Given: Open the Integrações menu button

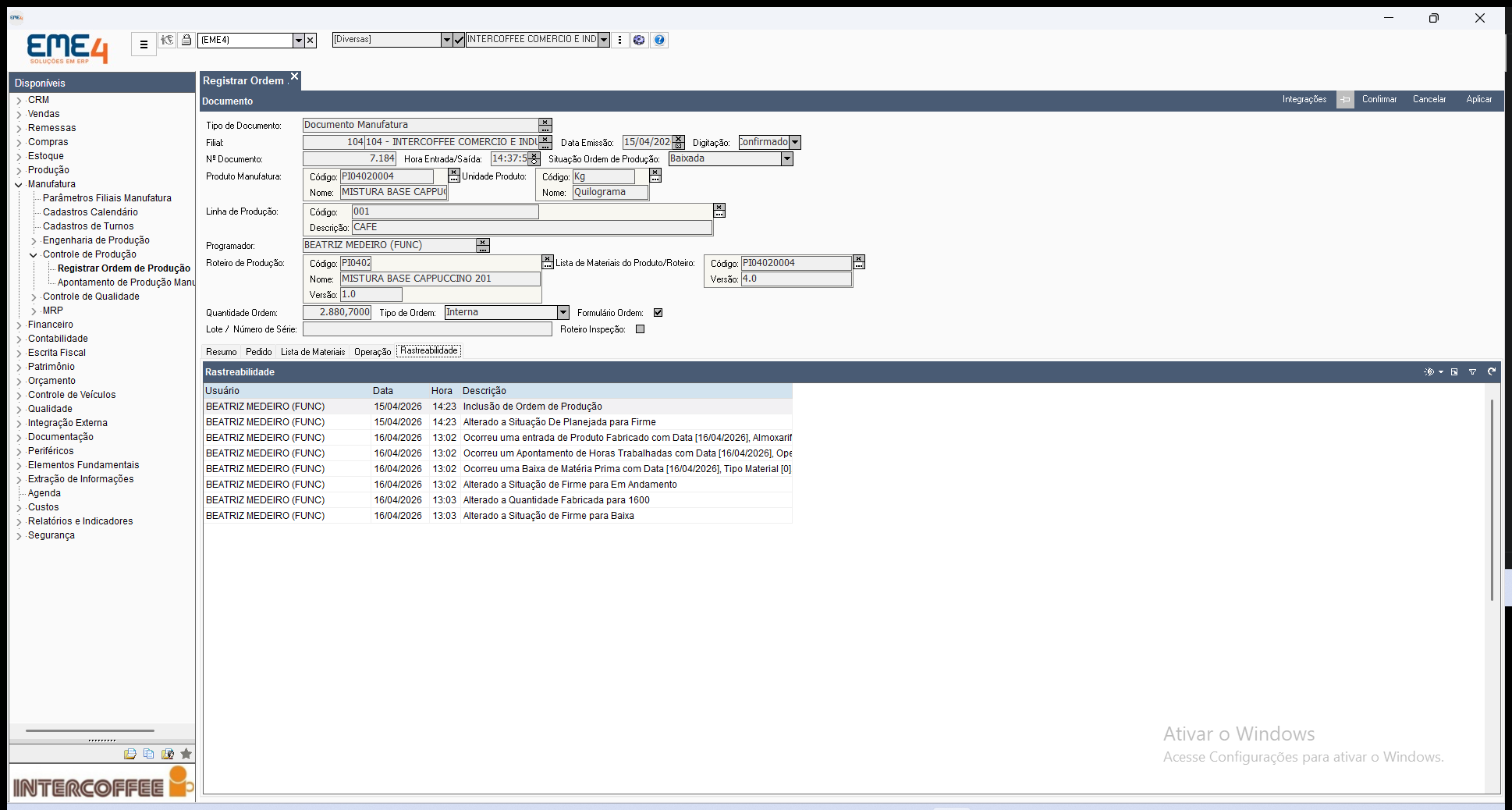Looking at the screenshot, I should [1304, 100].
